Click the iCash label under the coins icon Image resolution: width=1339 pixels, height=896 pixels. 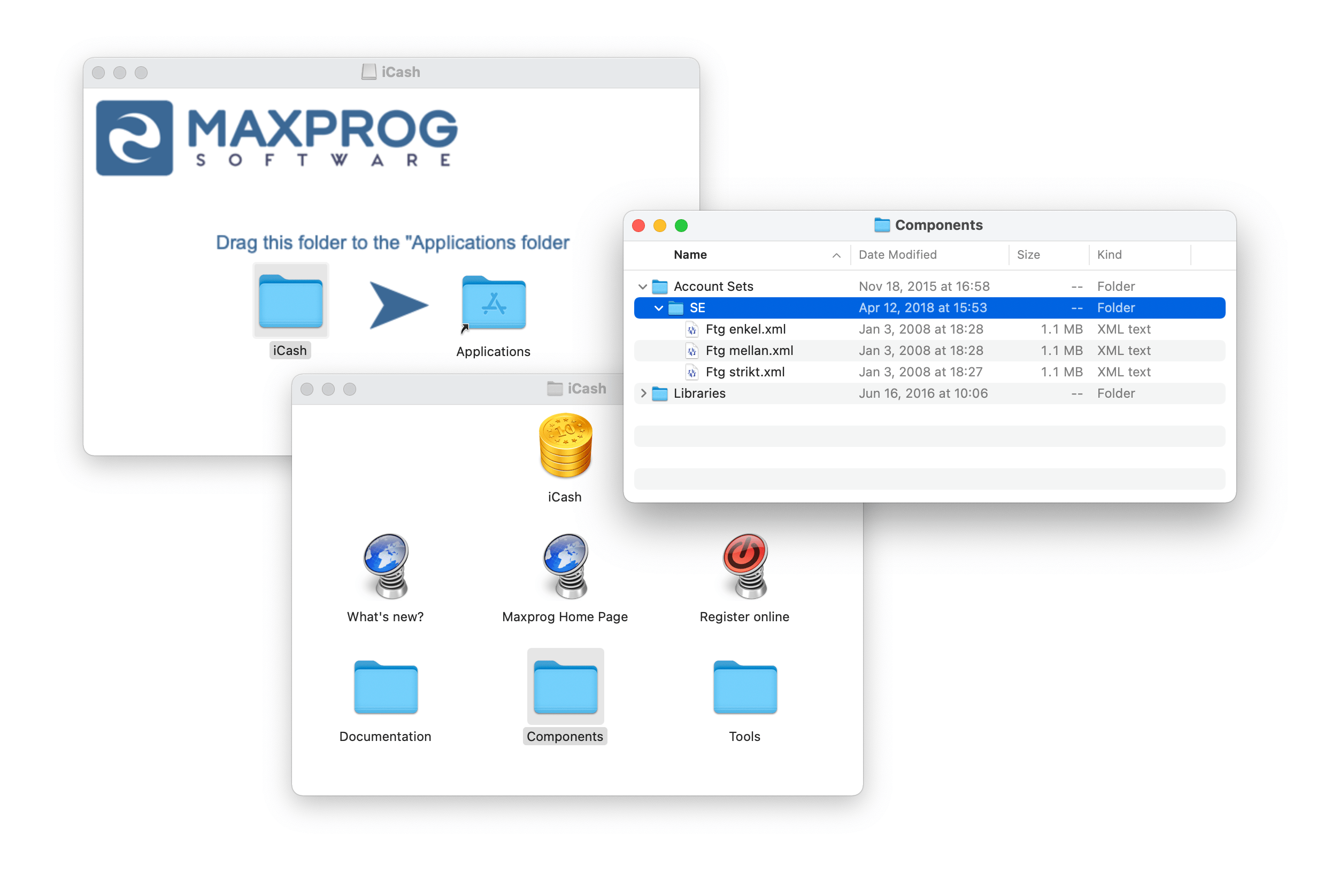click(565, 497)
